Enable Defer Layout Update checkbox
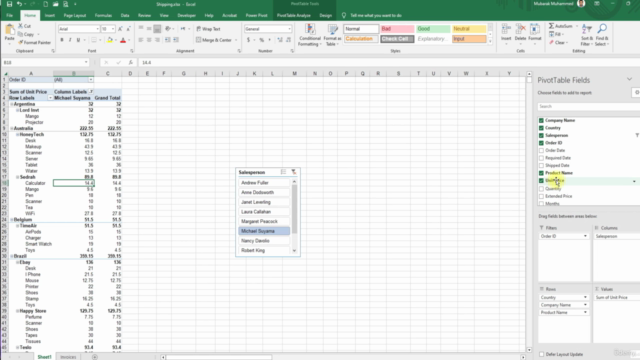 point(542,354)
